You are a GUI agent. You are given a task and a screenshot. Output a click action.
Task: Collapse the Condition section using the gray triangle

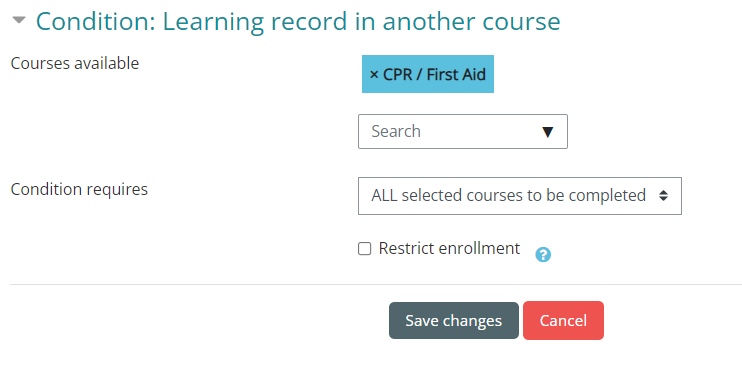[19, 21]
